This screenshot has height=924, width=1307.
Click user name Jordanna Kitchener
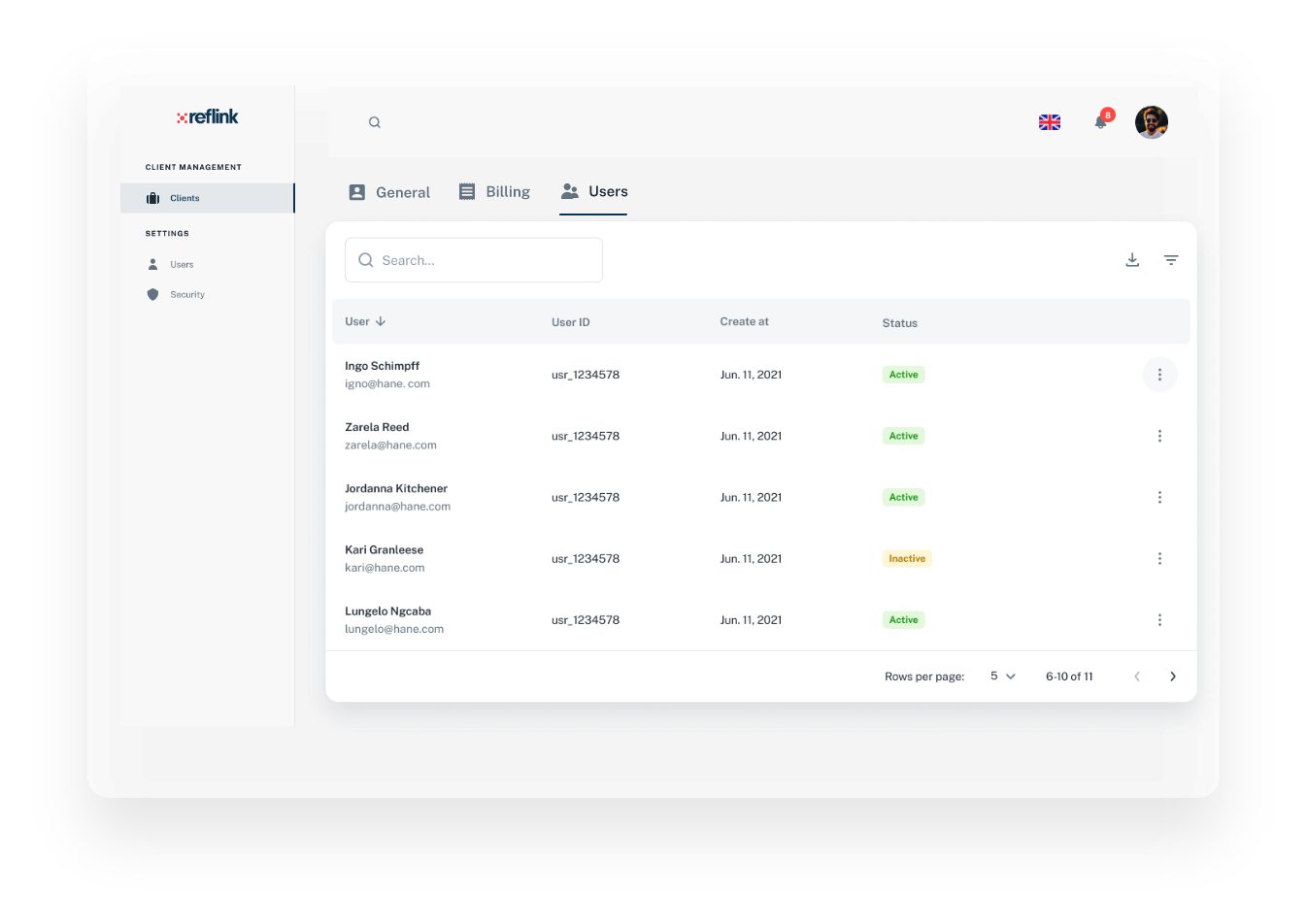pos(396,488)
